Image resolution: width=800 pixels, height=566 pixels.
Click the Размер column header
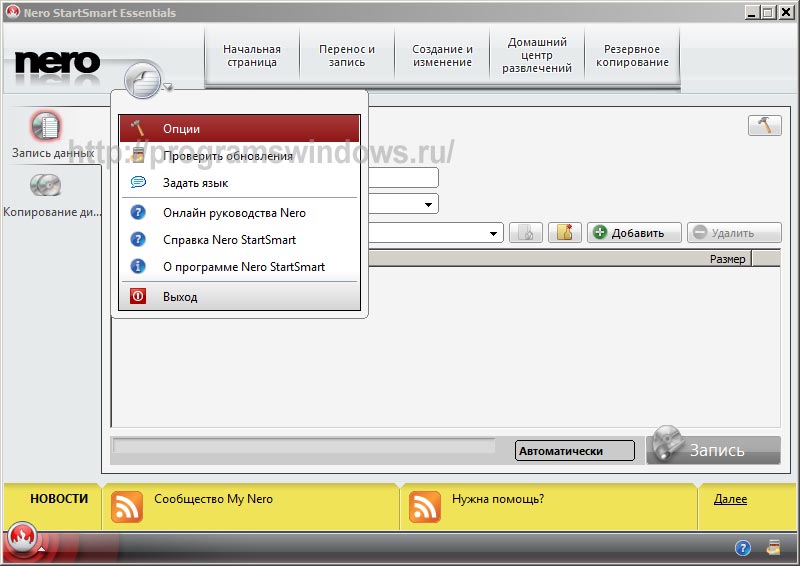[x=727, y=259]
